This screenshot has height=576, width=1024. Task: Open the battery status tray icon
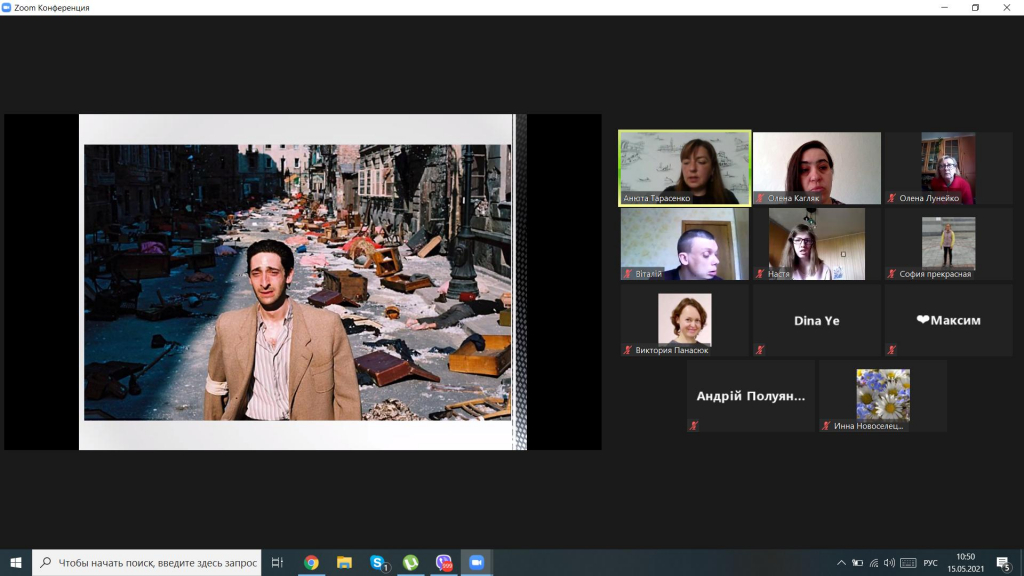[857, 563]
